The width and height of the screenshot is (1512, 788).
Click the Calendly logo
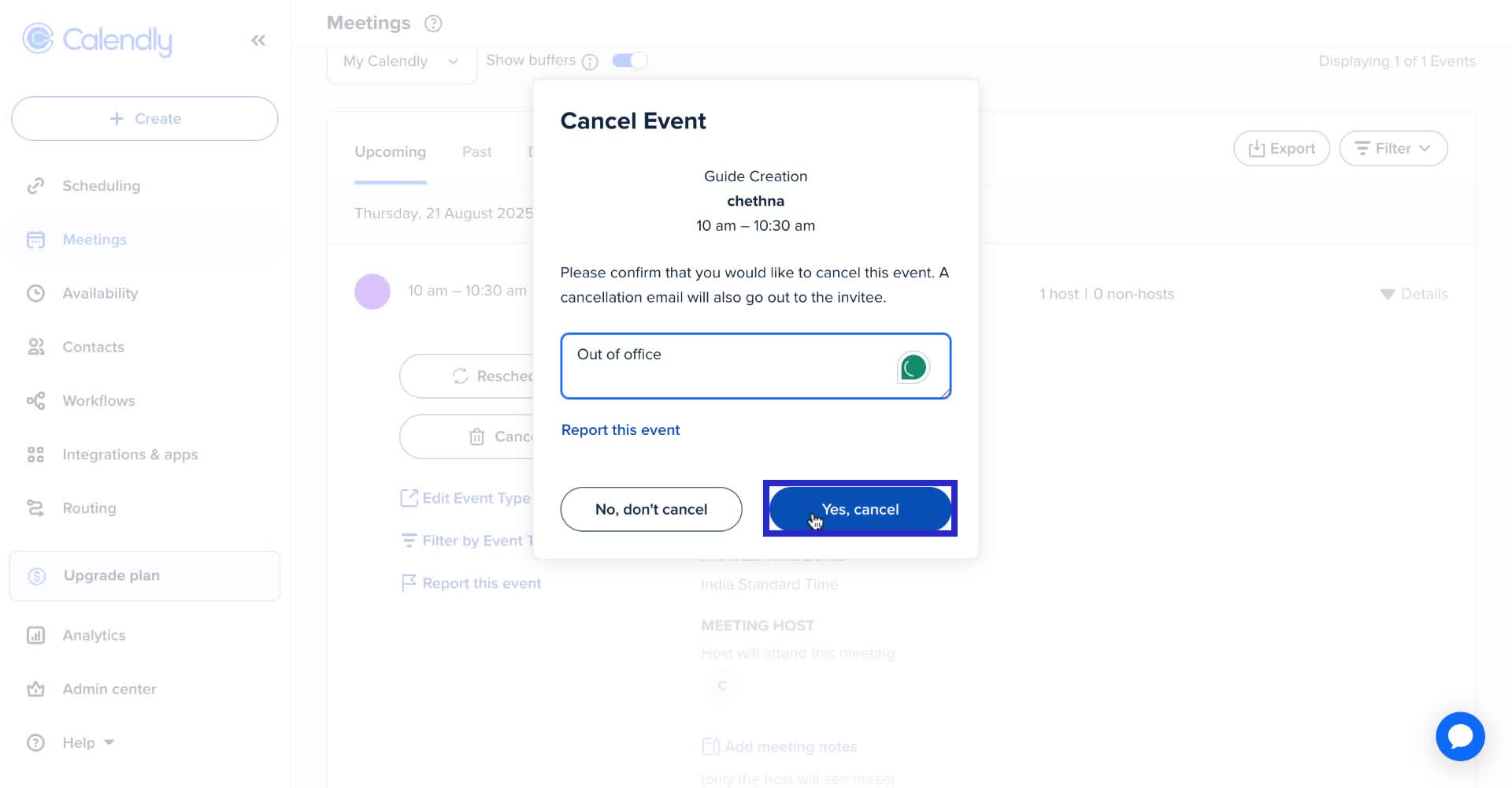coord(98,39)
